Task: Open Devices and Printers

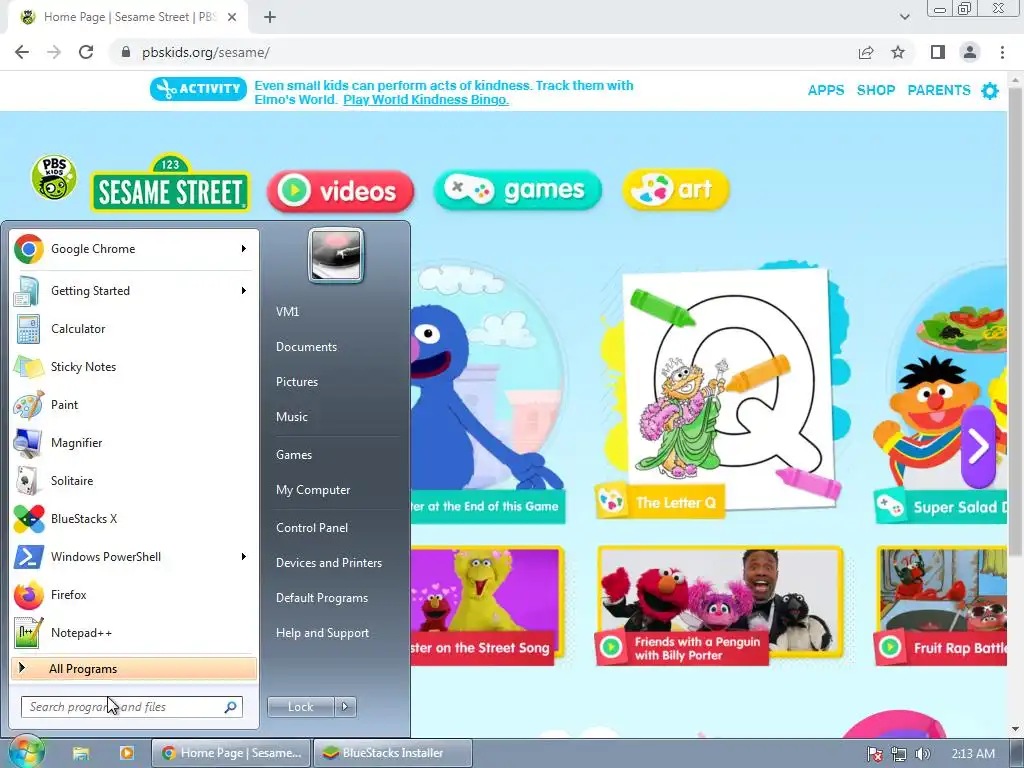Action: pyautogui.click(x=328, y=562)
